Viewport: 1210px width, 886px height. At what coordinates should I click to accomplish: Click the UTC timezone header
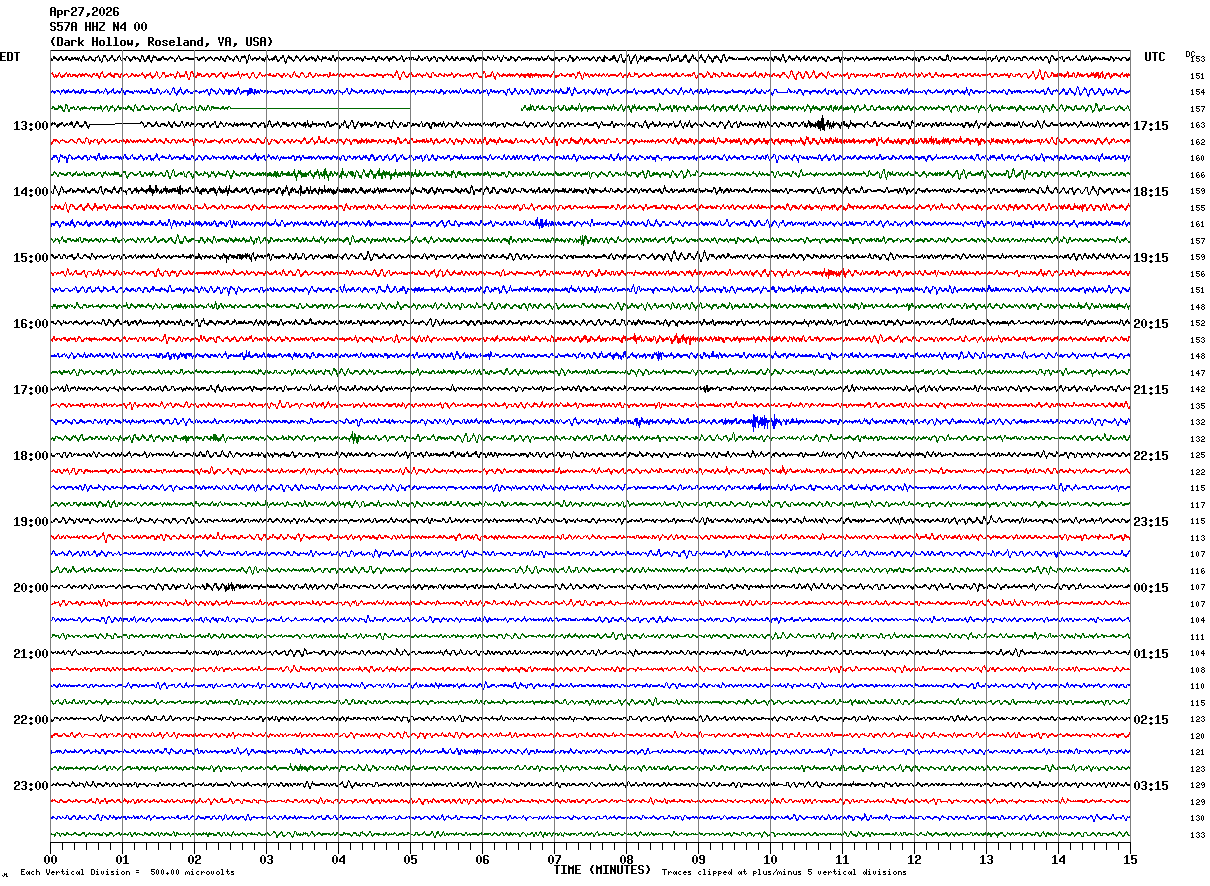point(1155,57)
